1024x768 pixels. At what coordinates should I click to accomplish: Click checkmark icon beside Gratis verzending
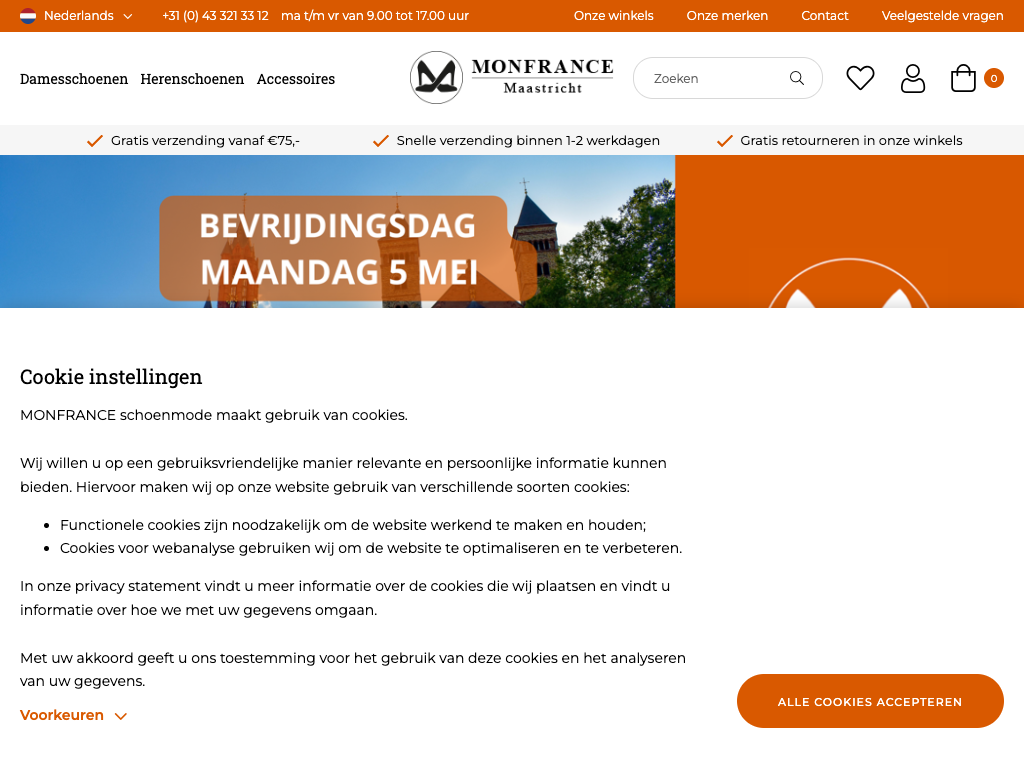(95, 140)
